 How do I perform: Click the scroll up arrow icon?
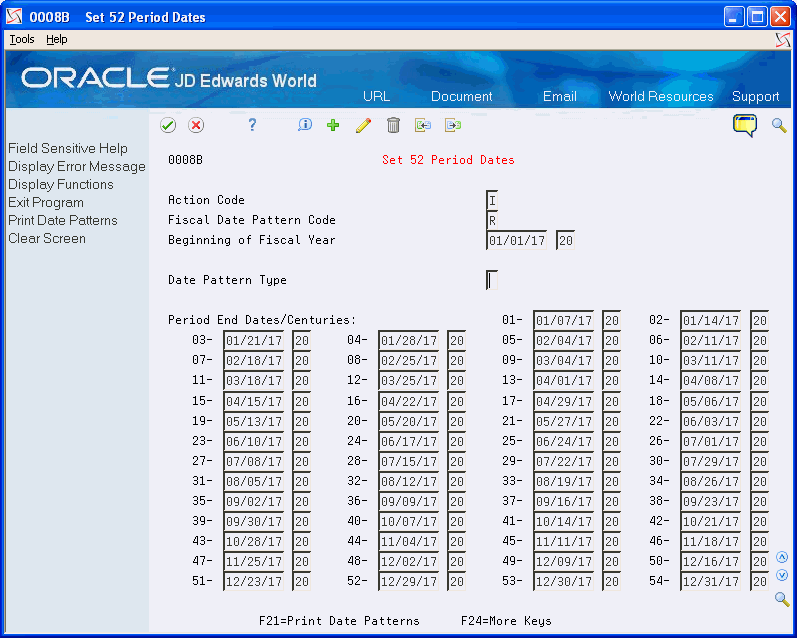(x=782, y=558)
